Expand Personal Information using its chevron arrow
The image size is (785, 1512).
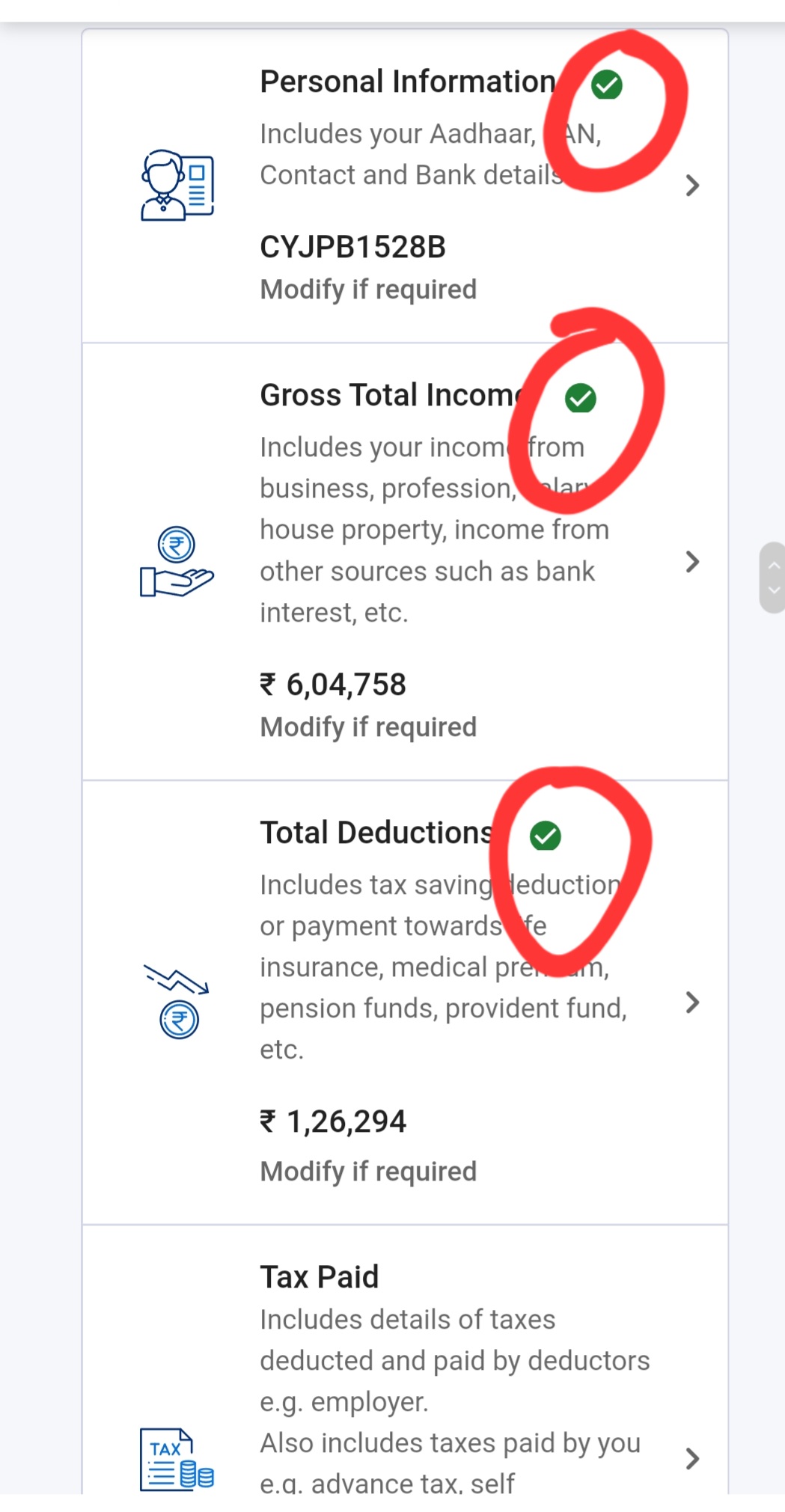click(693, 185)
